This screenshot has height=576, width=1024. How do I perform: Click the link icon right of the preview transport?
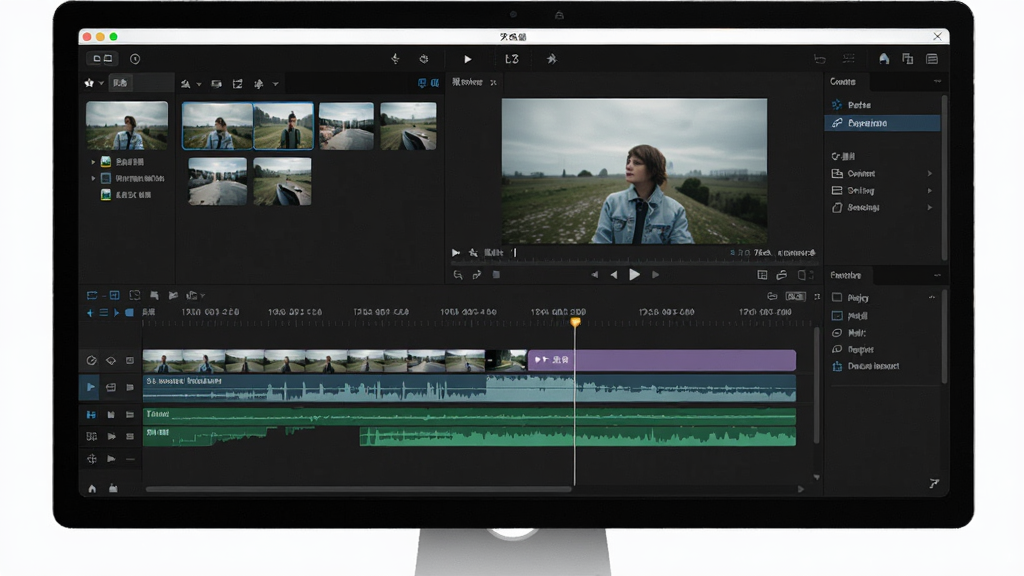[x=782, y=275]
